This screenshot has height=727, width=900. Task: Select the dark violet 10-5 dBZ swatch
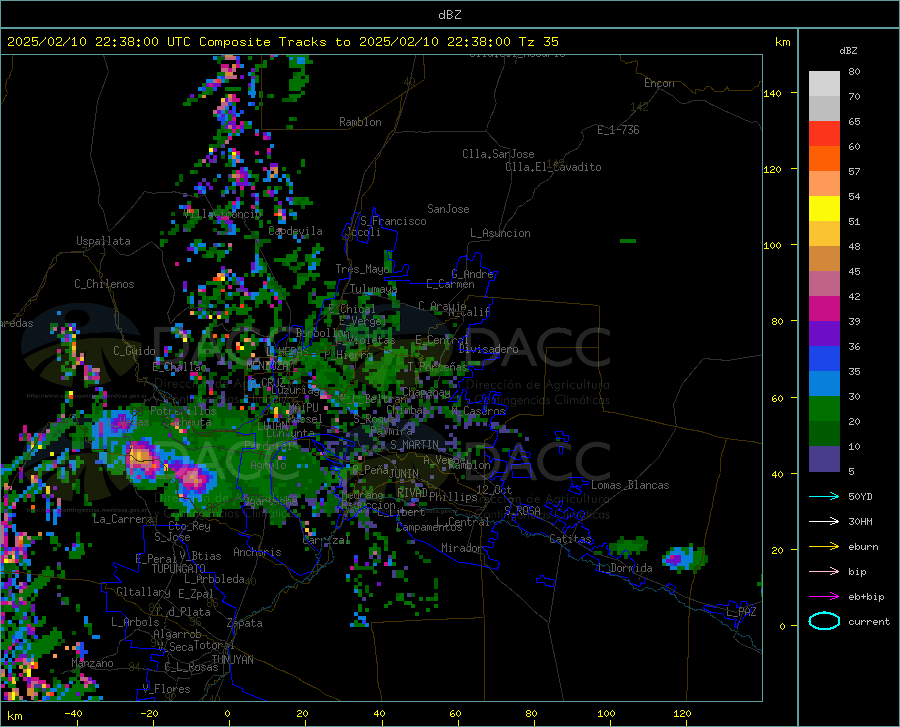pyautogui.click(x=824, y=459)
